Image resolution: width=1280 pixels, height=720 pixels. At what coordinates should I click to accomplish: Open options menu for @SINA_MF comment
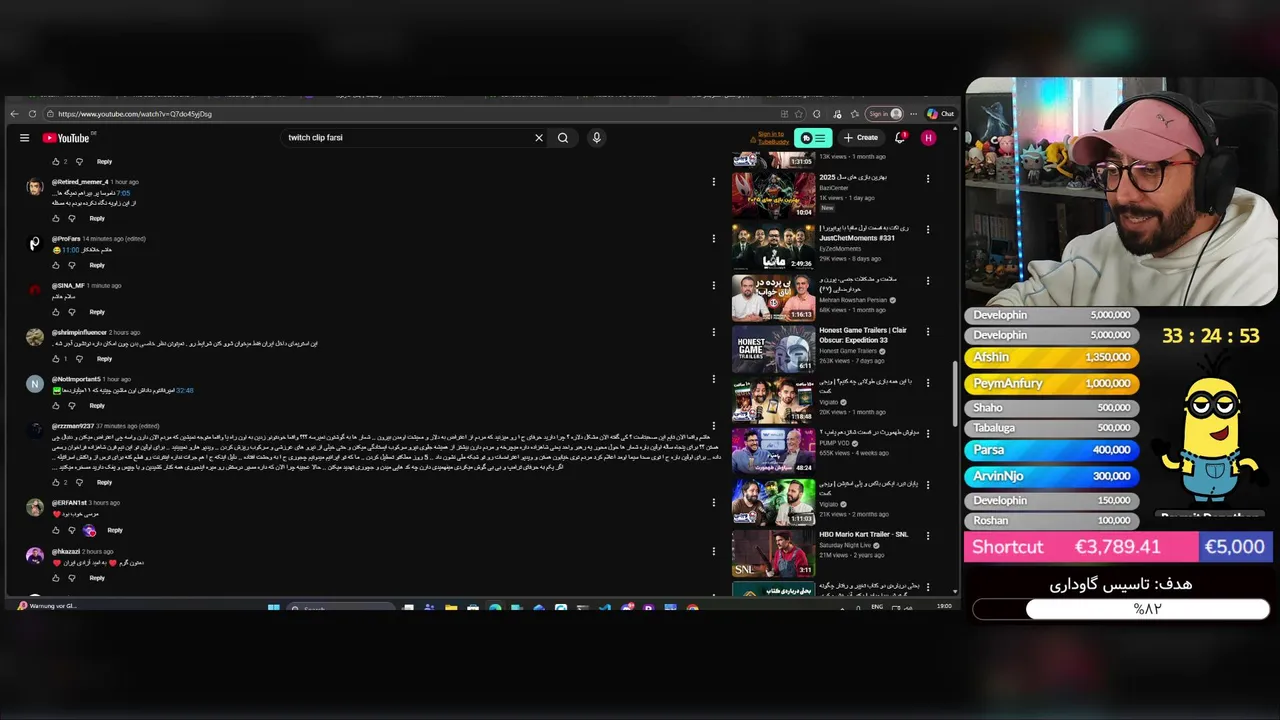tap(714, 285)
